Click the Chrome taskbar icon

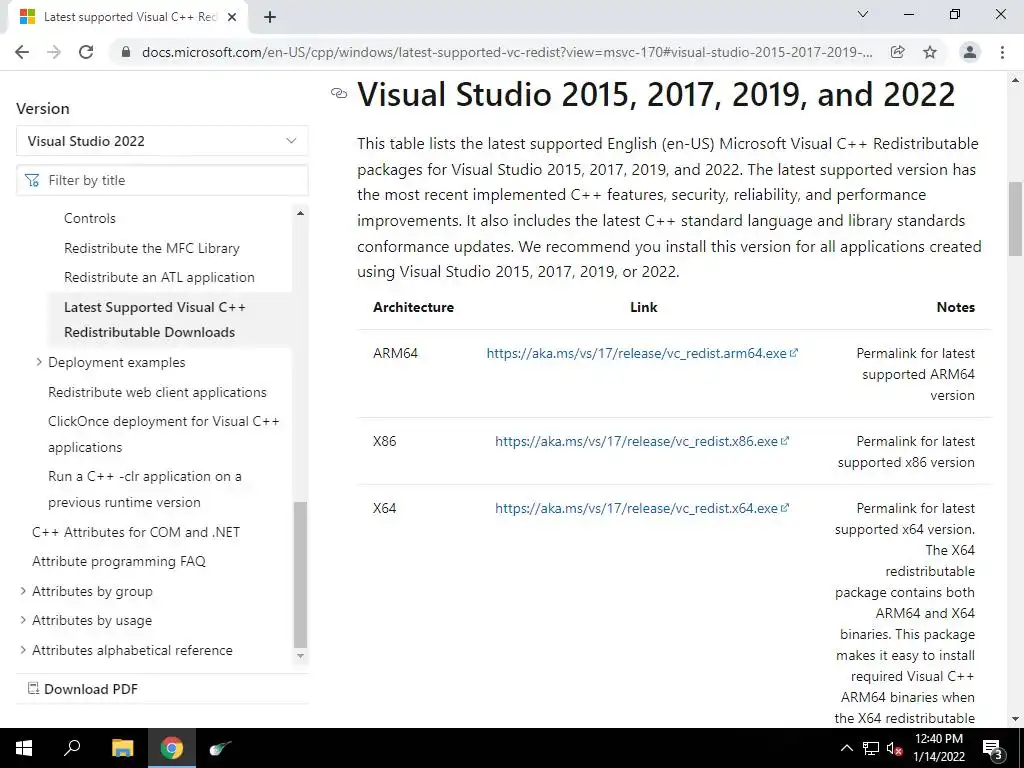[172, 748]
